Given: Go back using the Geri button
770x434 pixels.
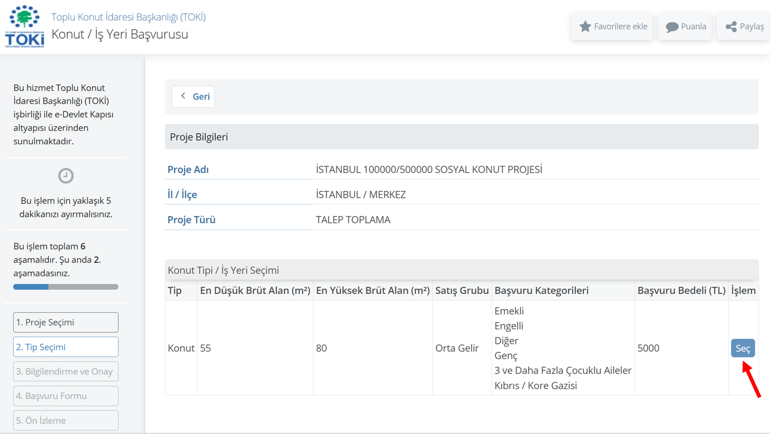Looking at the screenshot, I should (193, 97).
